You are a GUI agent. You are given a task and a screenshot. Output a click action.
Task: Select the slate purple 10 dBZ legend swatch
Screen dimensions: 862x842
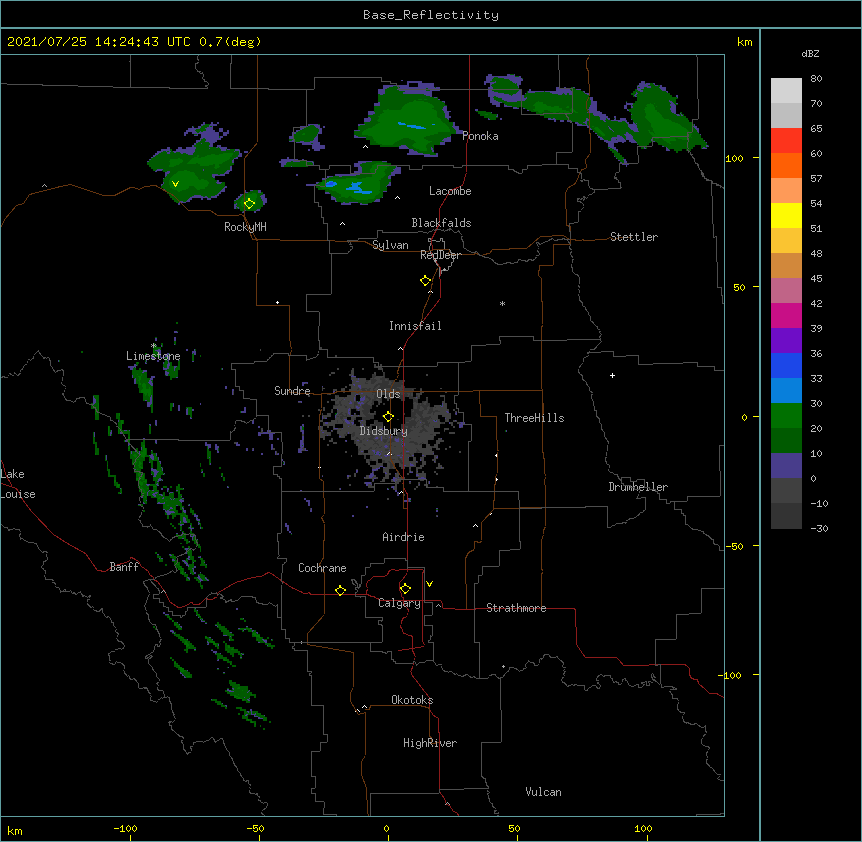[786, 466]
